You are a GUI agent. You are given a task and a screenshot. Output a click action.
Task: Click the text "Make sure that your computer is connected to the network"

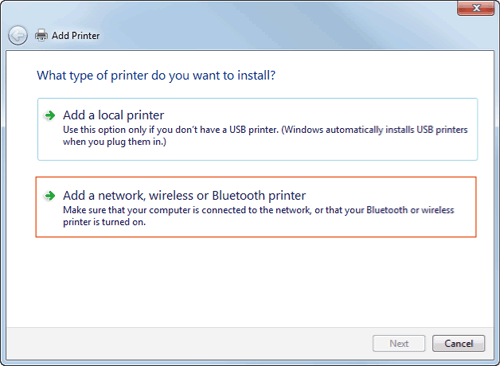pyautogui.click(x=187, y=210)
